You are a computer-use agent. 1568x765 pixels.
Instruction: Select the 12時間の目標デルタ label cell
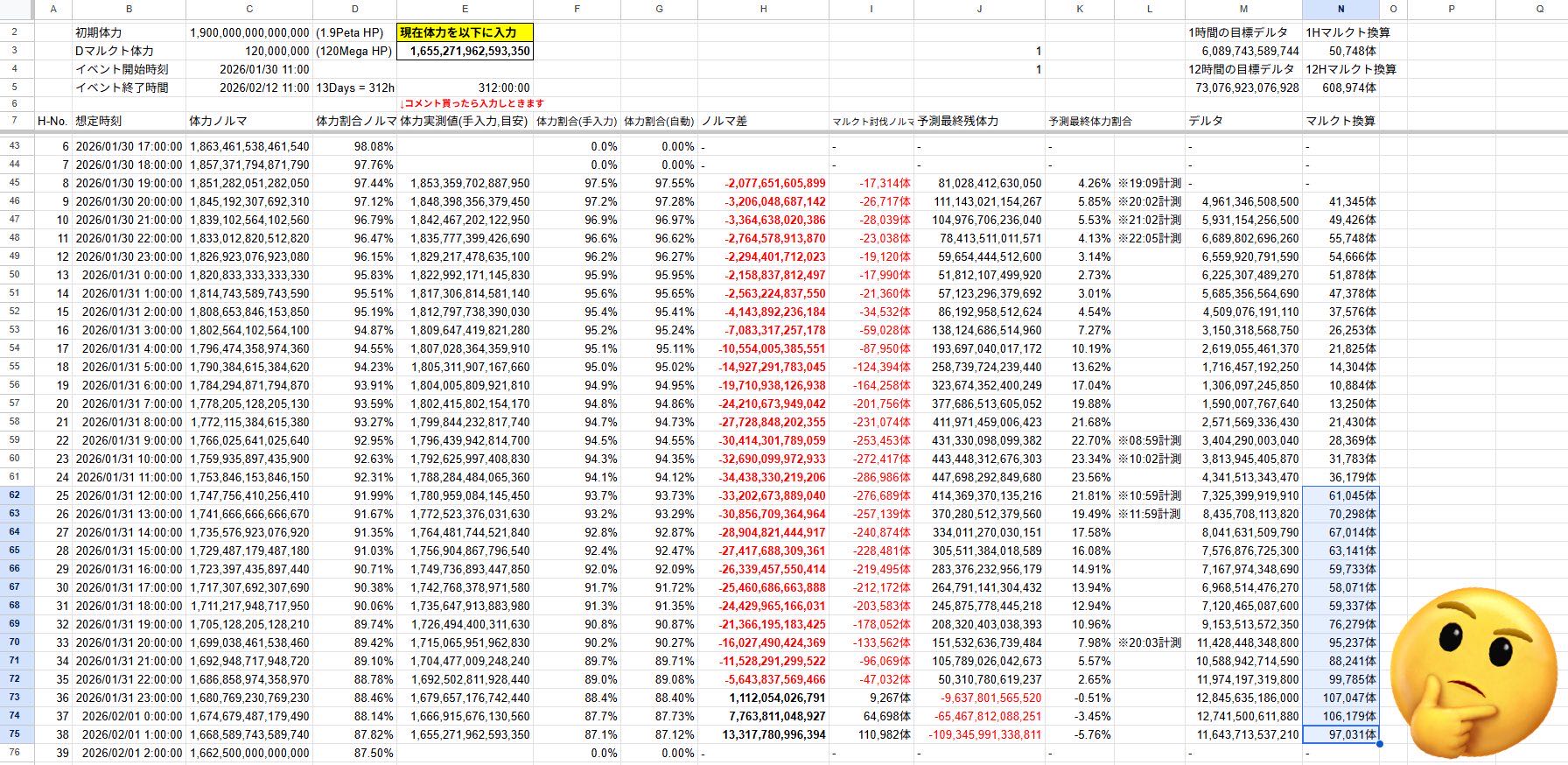[1243, 69]
